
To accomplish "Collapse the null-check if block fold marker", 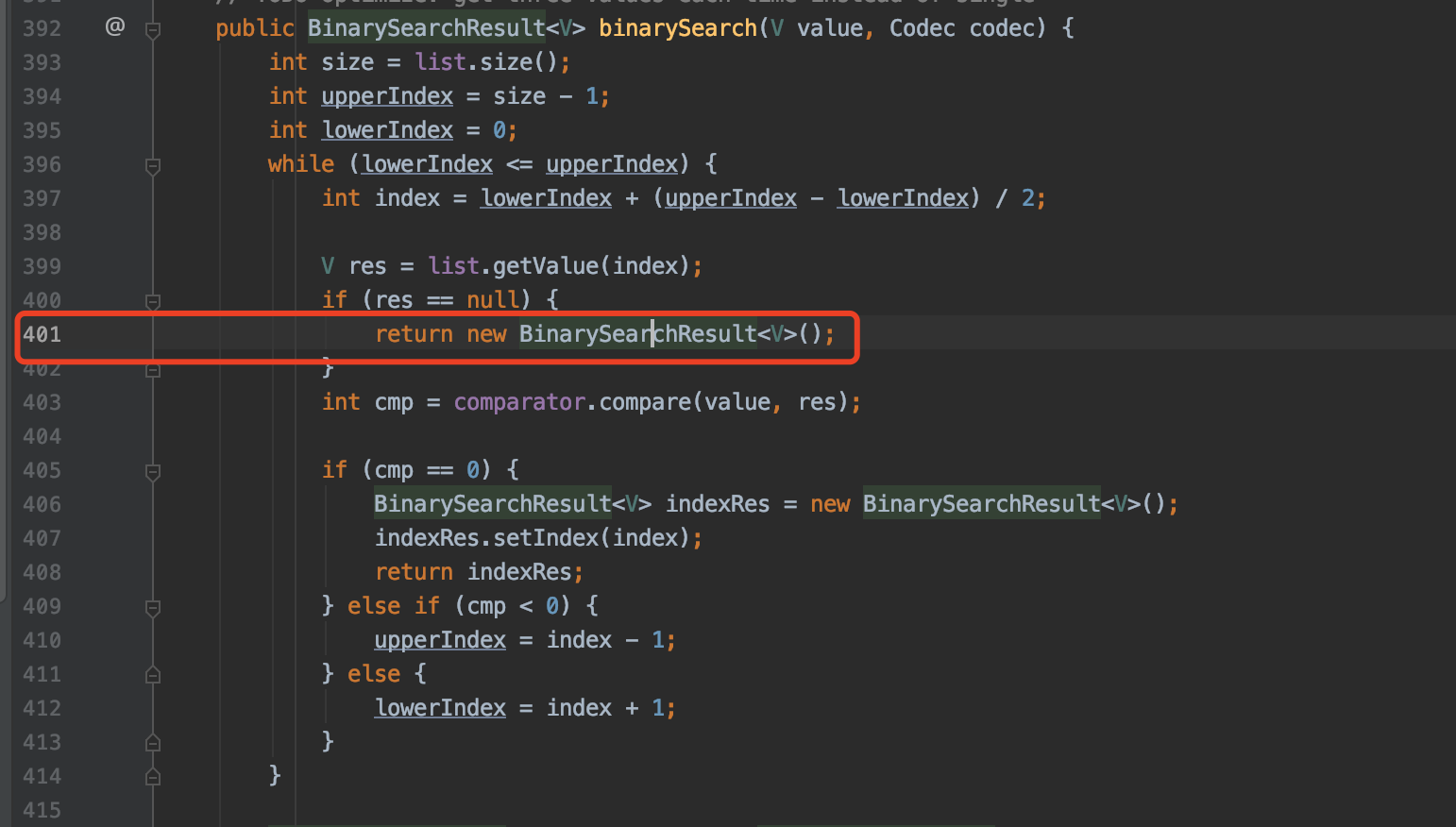I will 153,302.
